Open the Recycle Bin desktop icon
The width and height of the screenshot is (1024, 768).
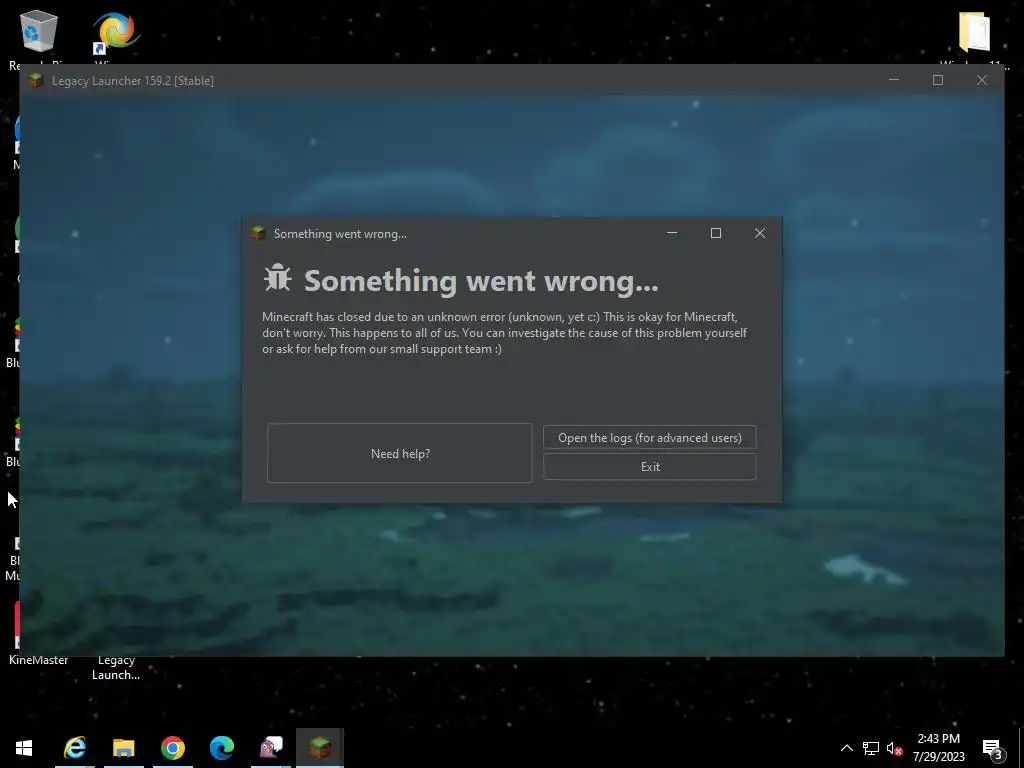click(x=39, y=31)
